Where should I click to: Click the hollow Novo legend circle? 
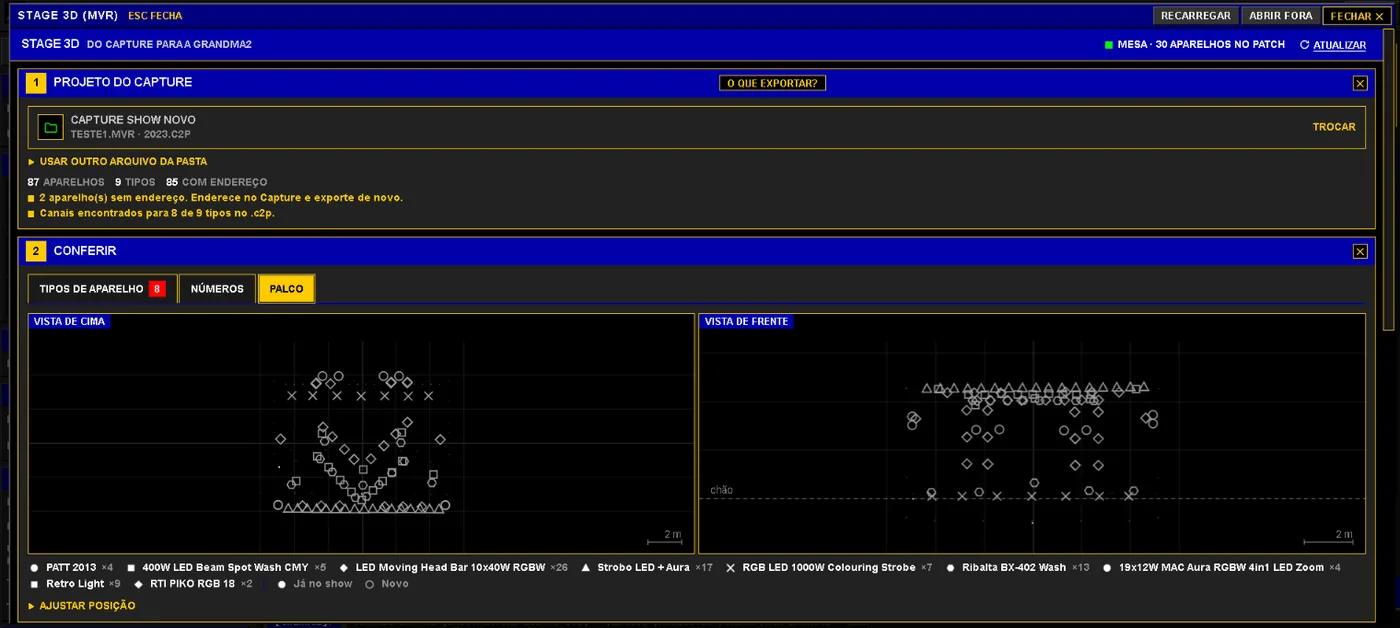click(370, 584)
